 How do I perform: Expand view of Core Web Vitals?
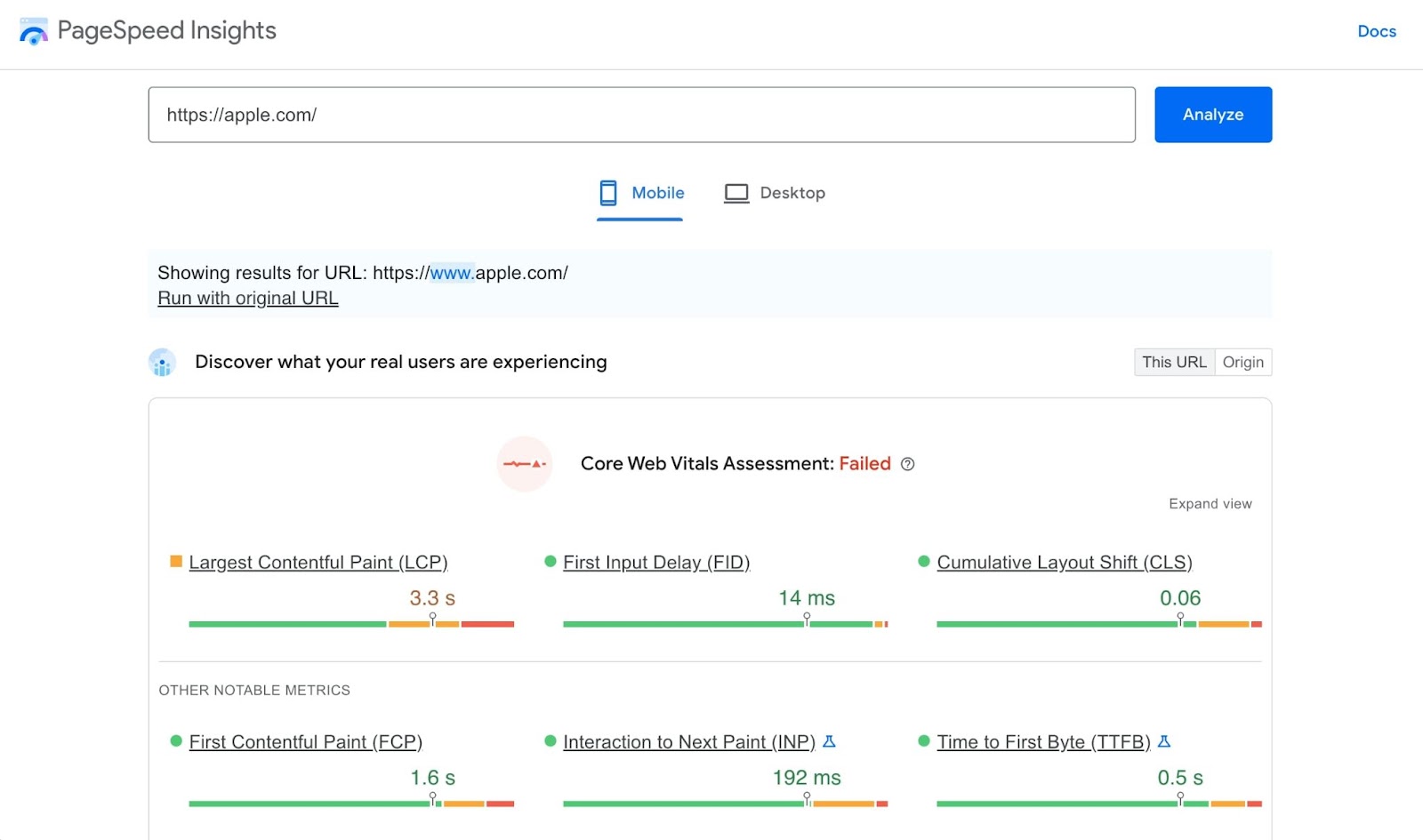pyautogui.click(x=1210, y=504)
